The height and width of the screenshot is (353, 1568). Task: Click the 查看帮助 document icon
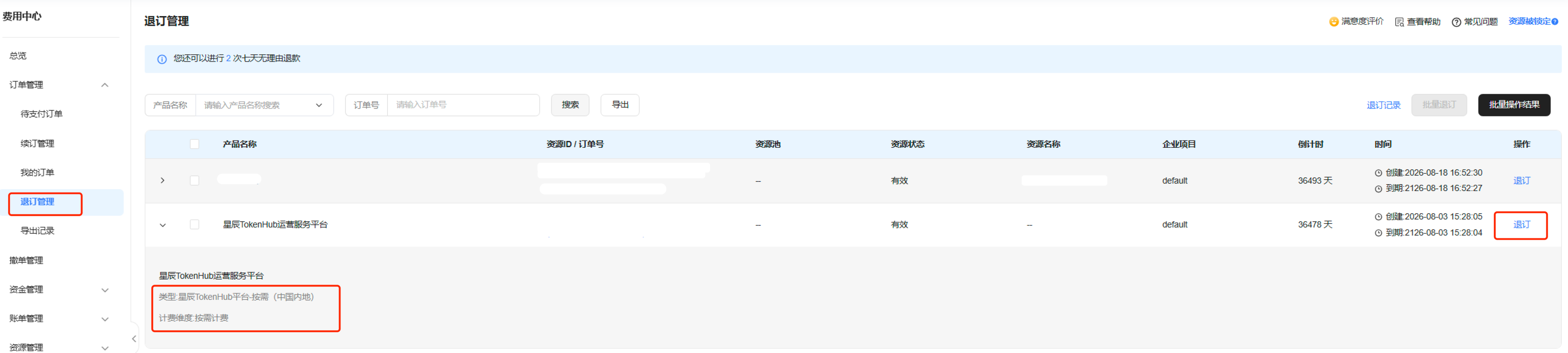(1400, 22)
